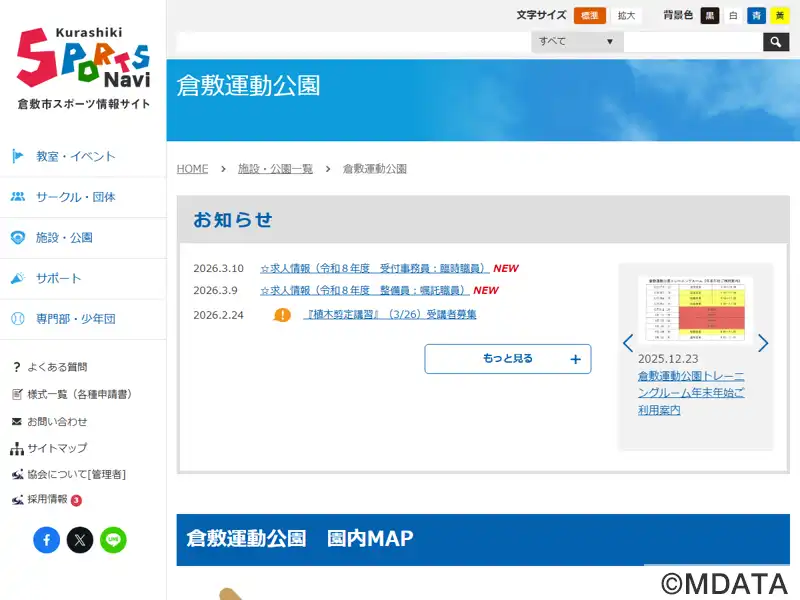Set text size to 標準
This screenshot has width=800, height=600.
590,16
